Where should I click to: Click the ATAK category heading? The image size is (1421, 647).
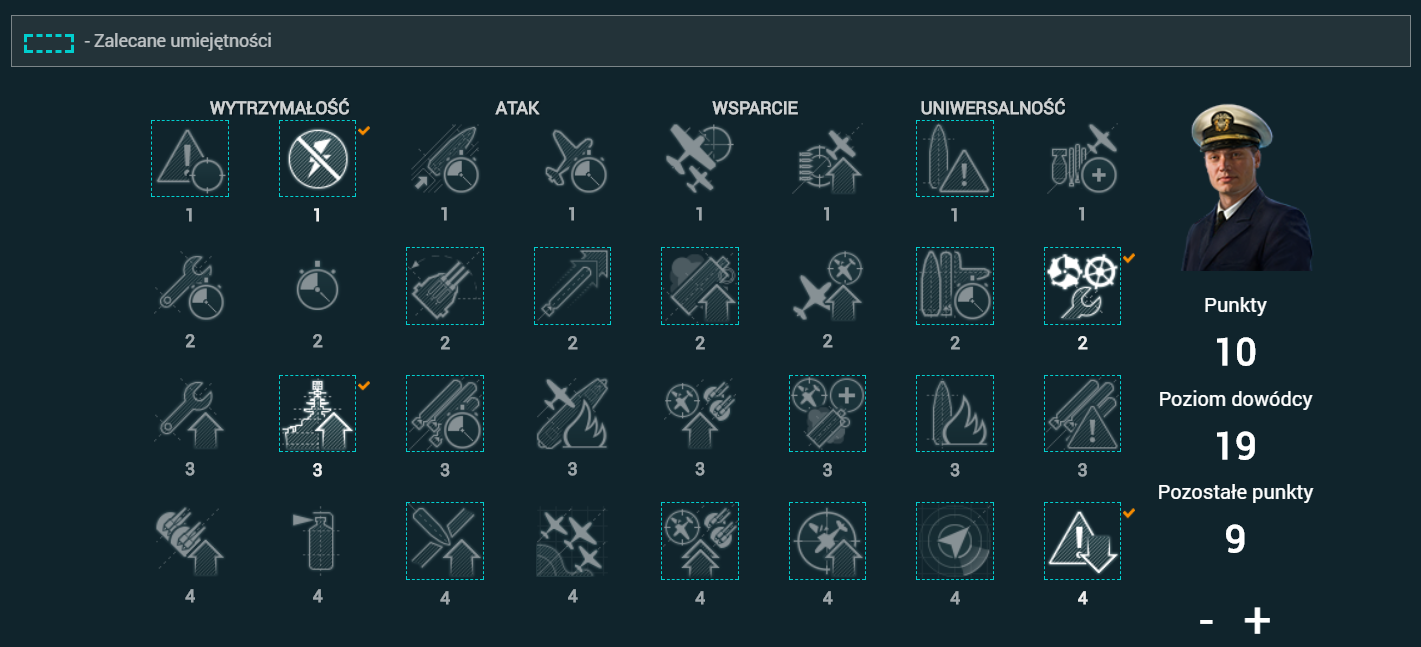(x=517, y=108)
